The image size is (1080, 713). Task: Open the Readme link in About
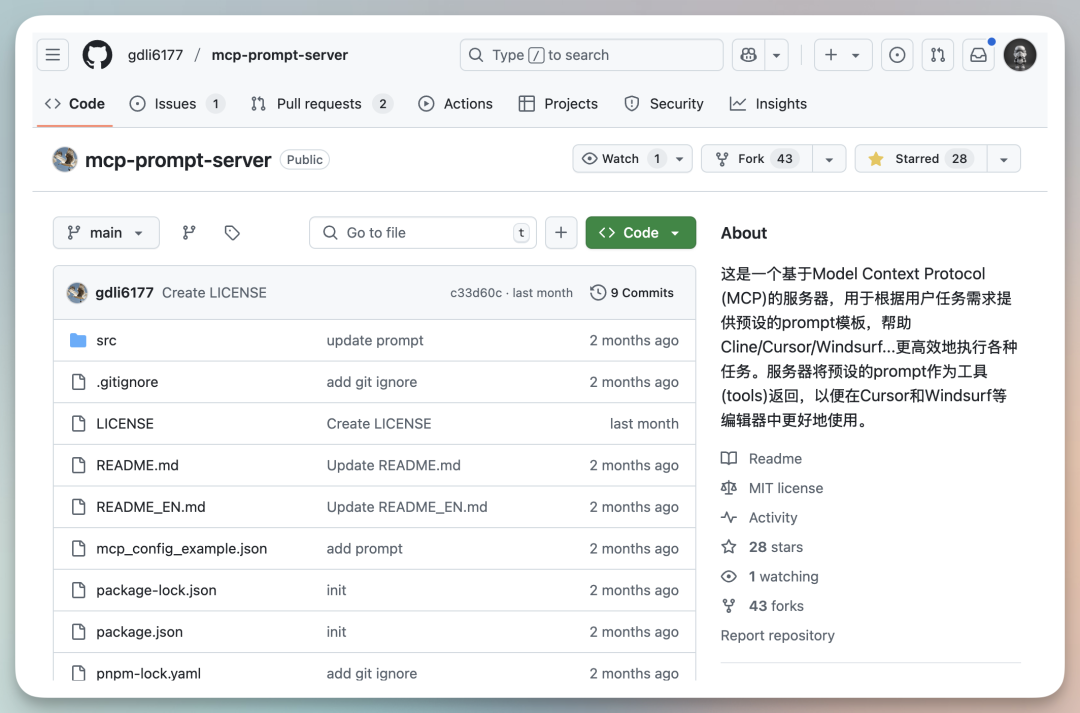coord(775,459)
